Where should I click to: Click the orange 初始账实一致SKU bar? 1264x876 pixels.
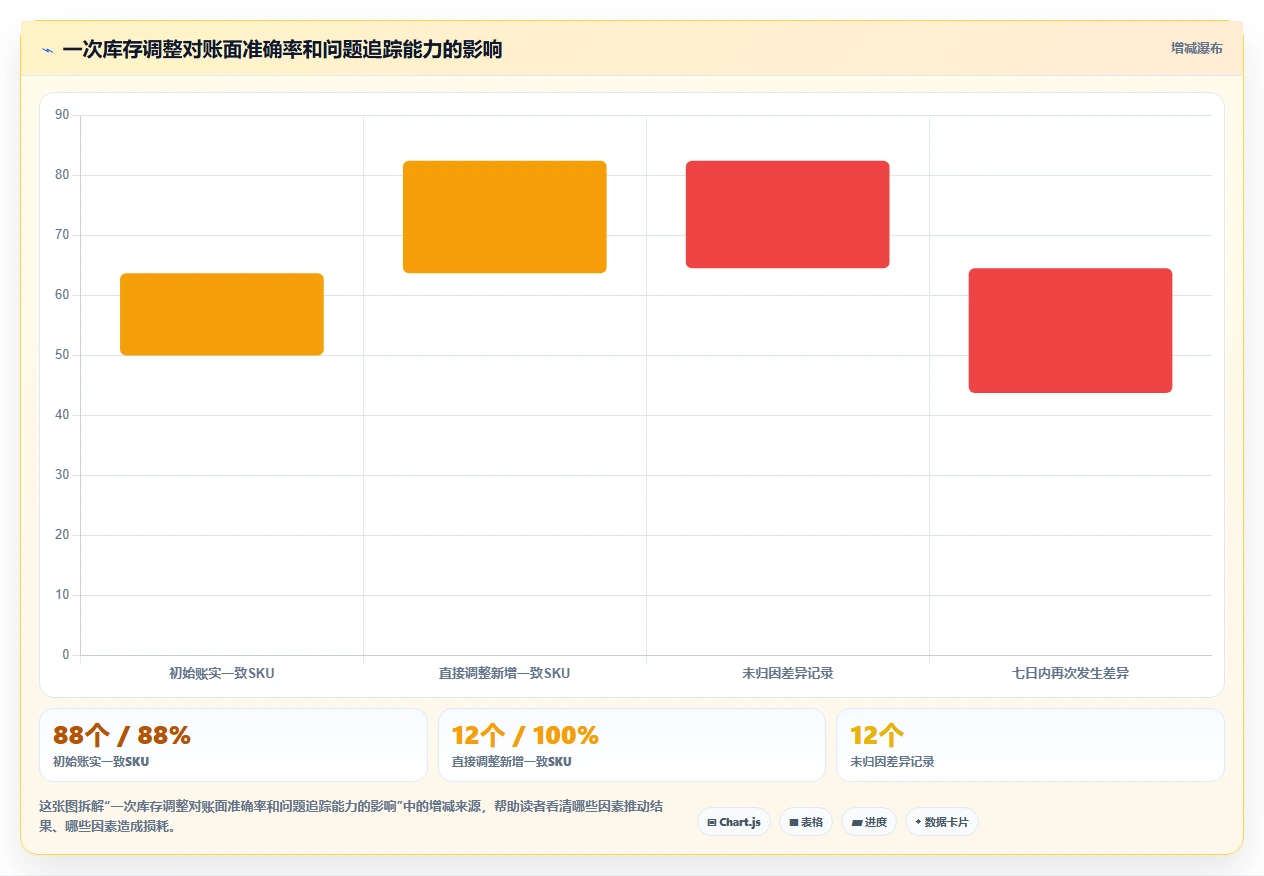[222, 314]
